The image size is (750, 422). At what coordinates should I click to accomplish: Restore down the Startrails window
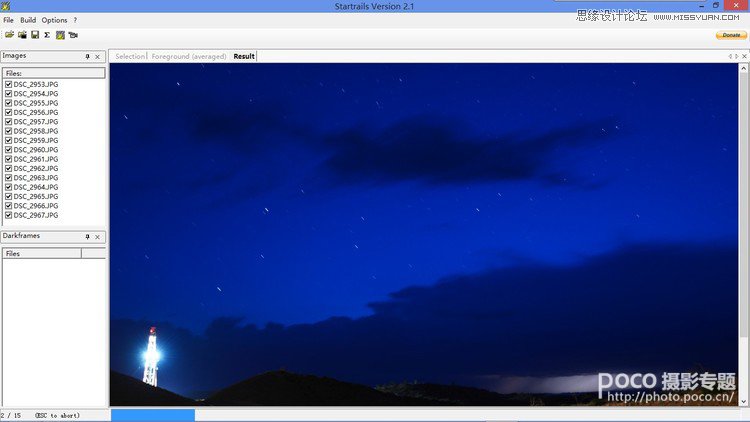tap(716, 6)
